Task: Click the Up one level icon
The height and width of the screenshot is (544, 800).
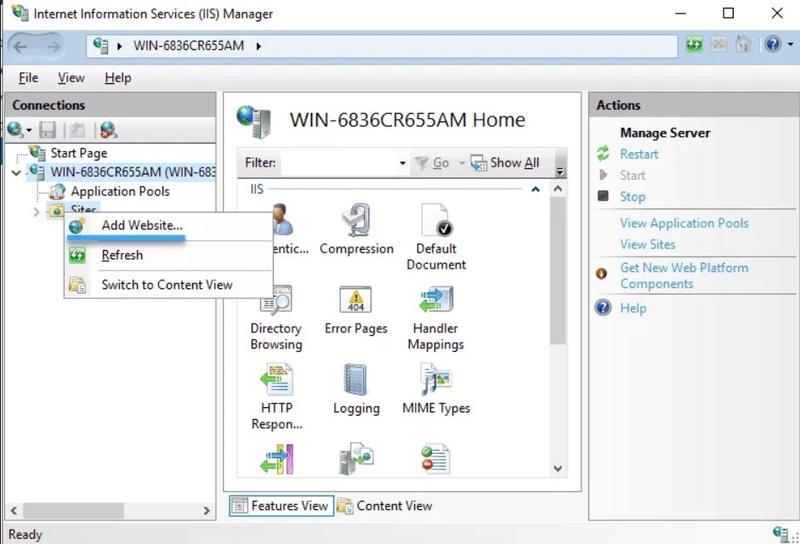Action: tap(77, 130)
